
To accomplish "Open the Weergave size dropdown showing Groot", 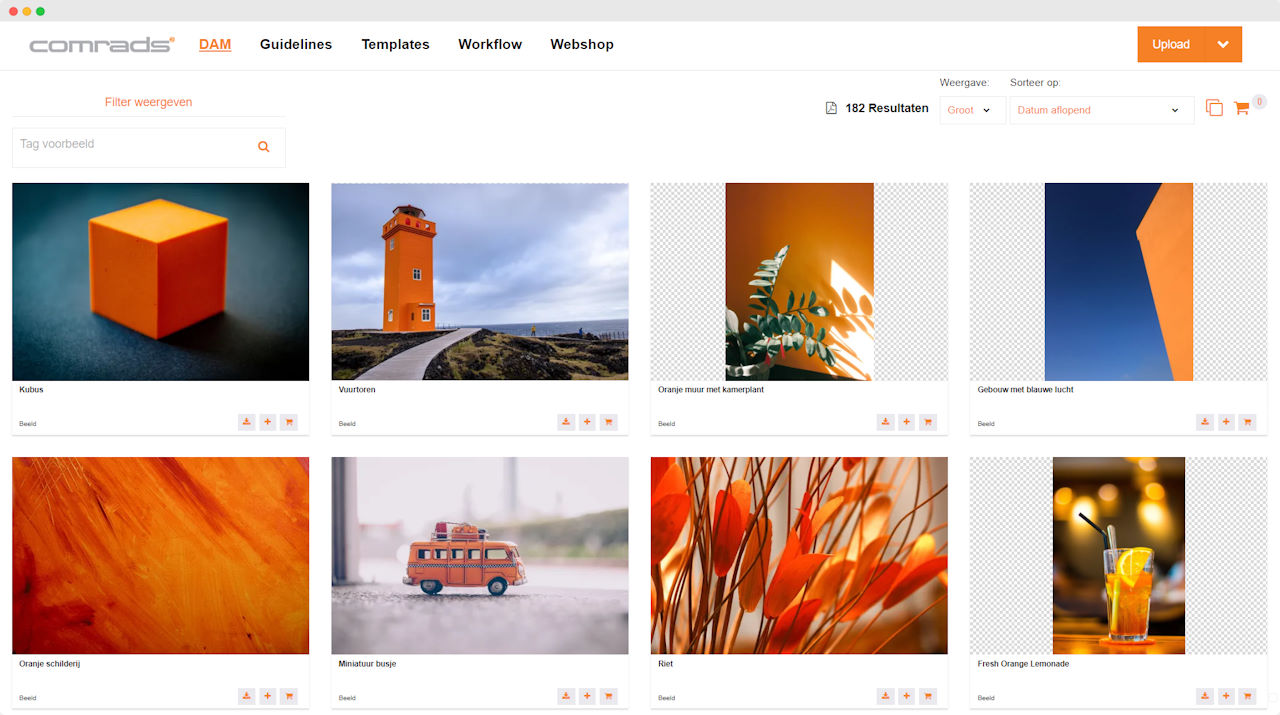I will (x=971, y=110).
